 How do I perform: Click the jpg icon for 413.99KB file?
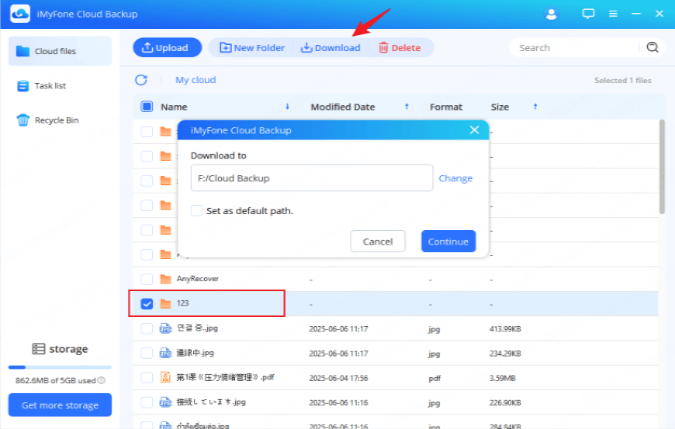tap(165, 328)
